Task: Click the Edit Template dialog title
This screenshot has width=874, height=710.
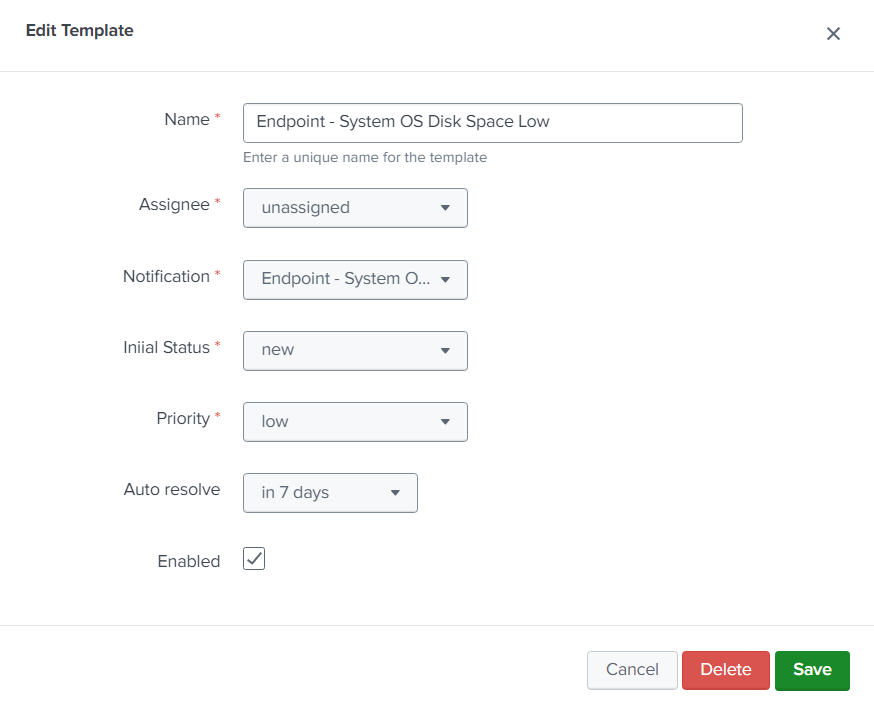Action: [x=80, y=30]
